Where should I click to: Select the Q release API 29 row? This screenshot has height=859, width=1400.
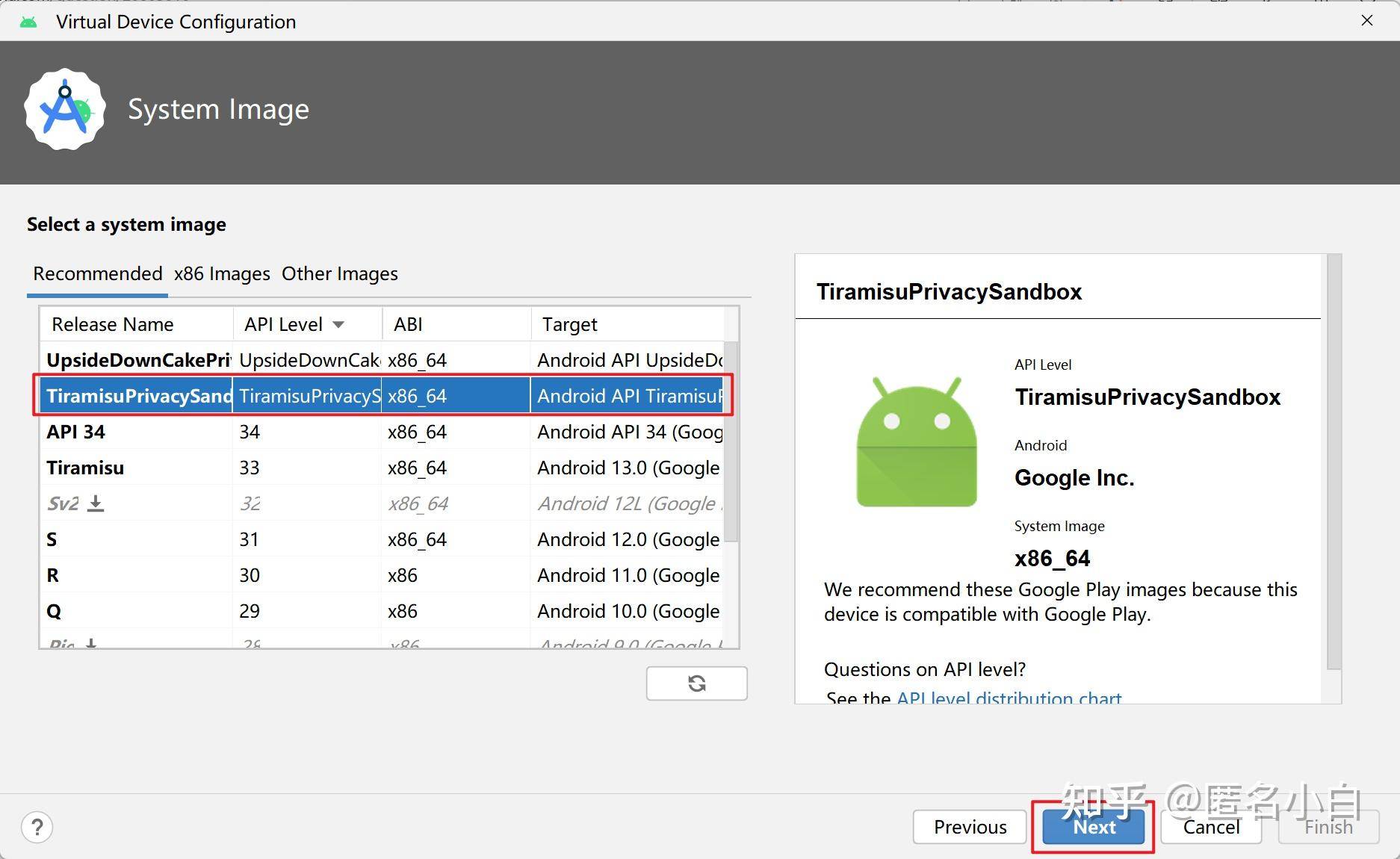coord(382,611)
